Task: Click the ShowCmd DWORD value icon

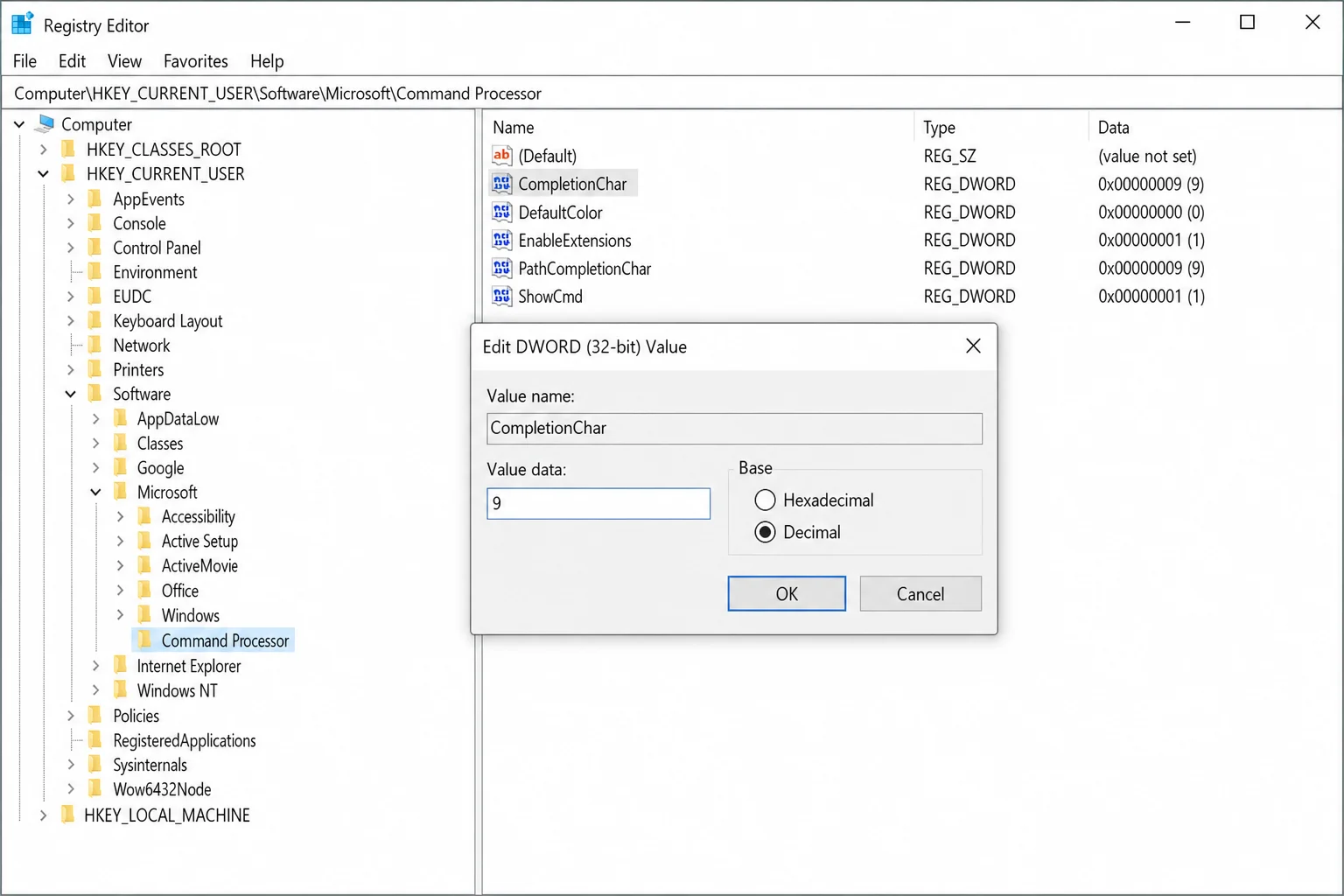Action: pyautogui.click(x=501, y=296)
